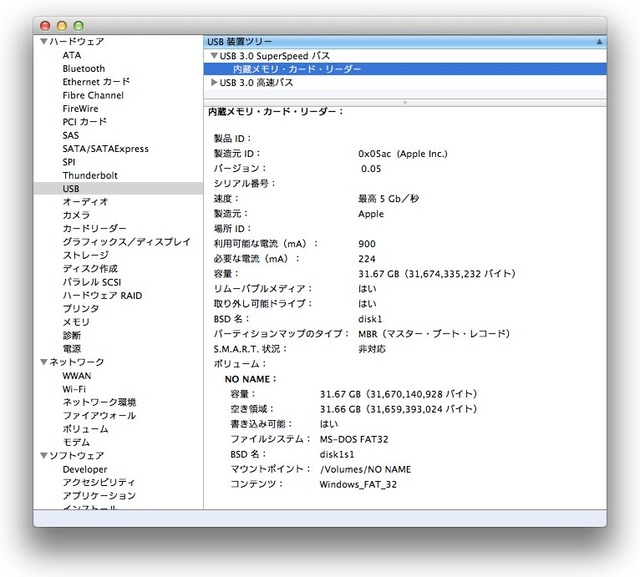Zoom the window with green button

pos(79,26)
